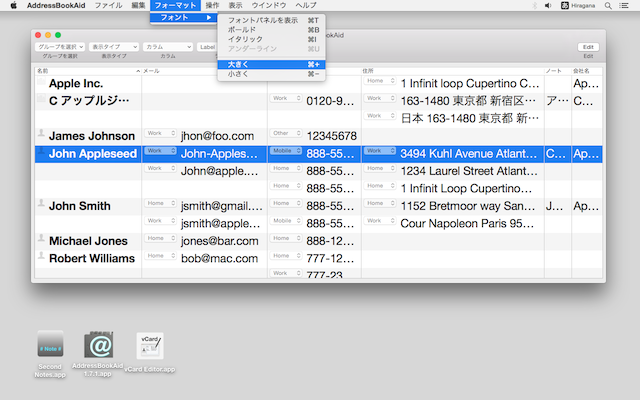Change Home label of 1 Infinit loop address
This screenshot has height=400, width=640.
[x=380, y=81]
